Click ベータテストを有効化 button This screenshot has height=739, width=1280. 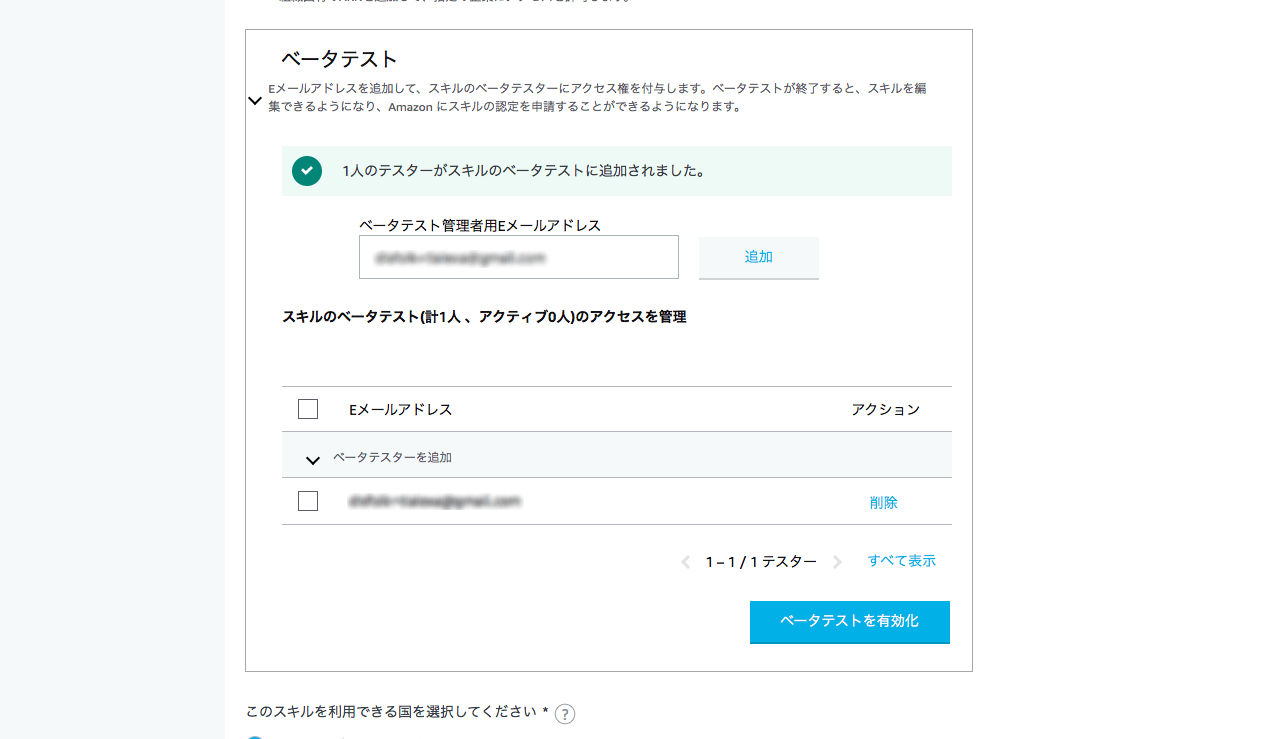tap(850, 621)
